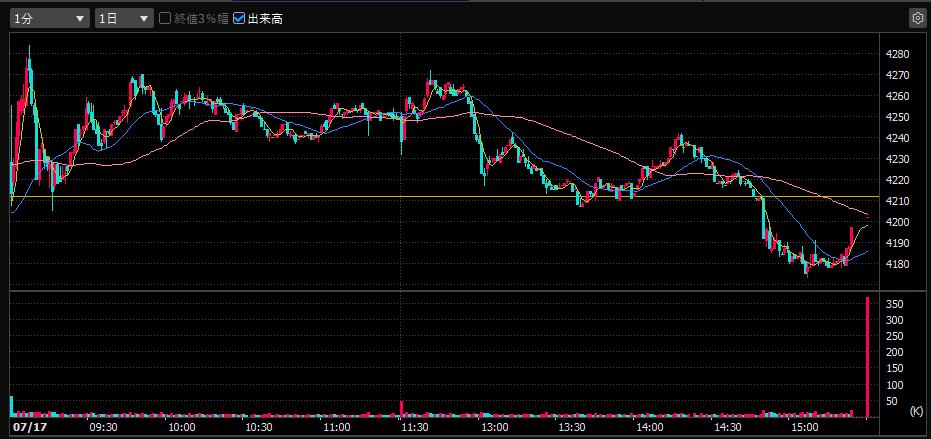Click the 09:30 time axis label
Viewport: 931px width, 439px height.
[104, 427]
